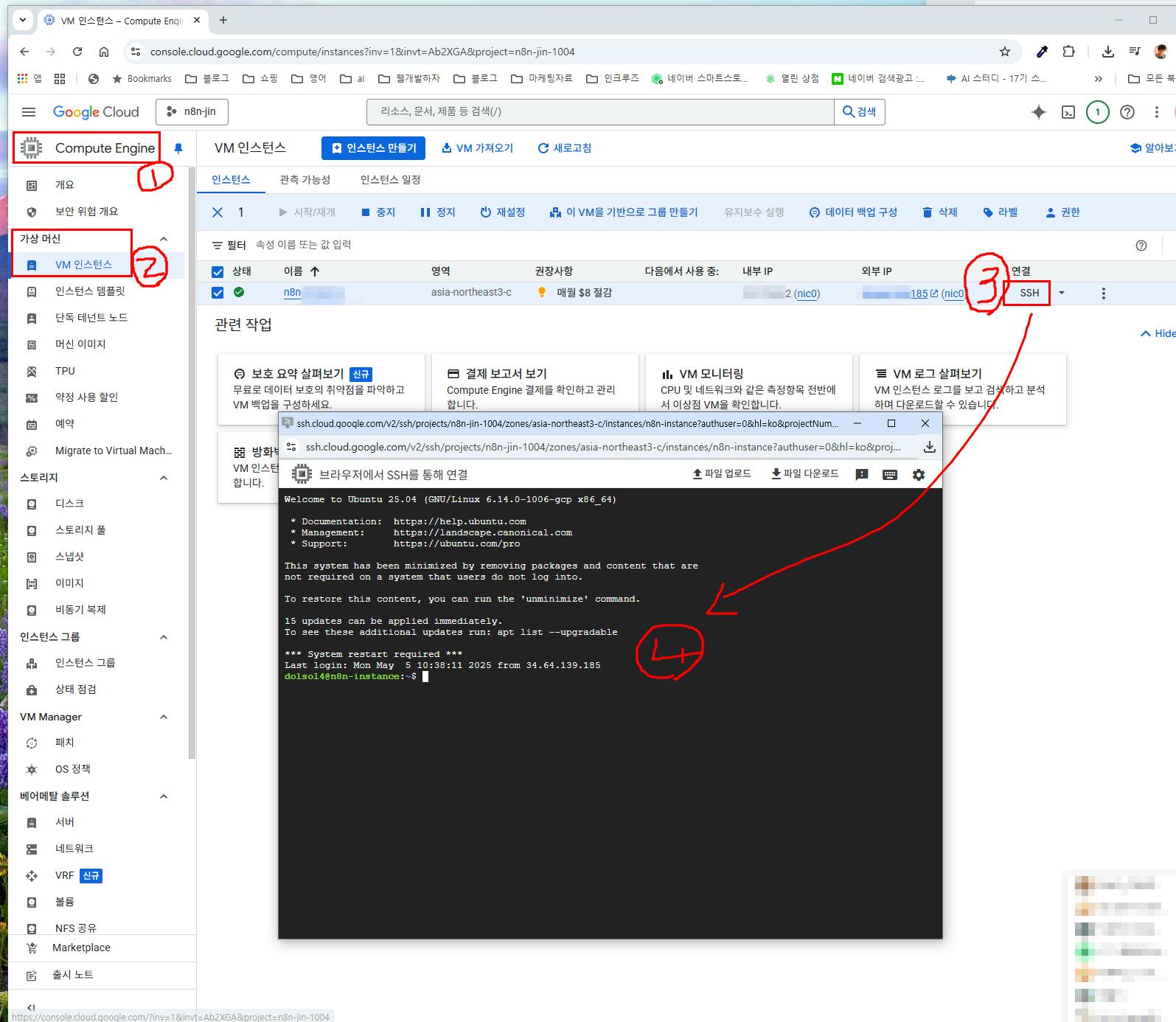The image size is (1176, 1022).
Task: Uncheck the n8n instance row checkbox
Action: 218,293
